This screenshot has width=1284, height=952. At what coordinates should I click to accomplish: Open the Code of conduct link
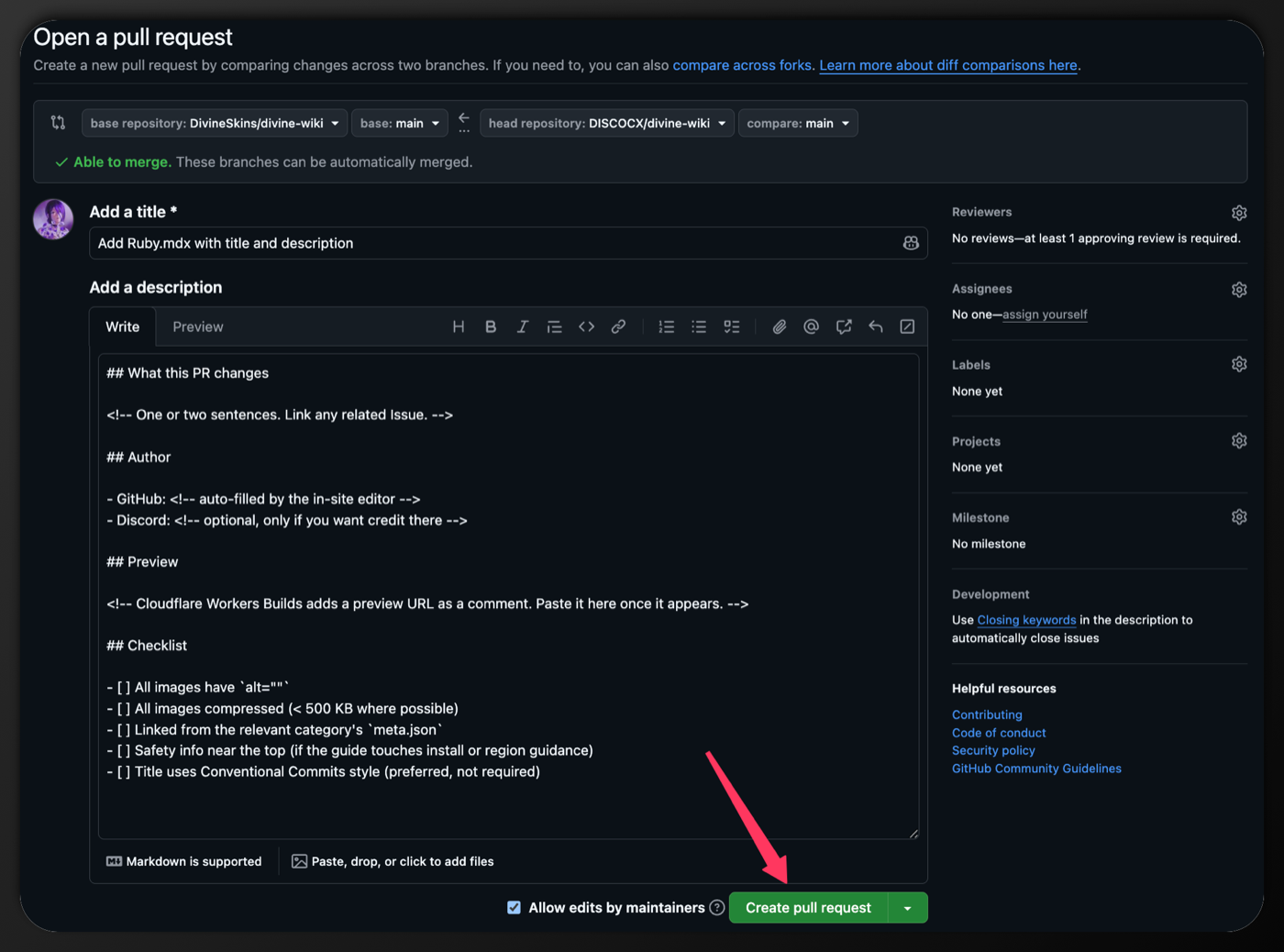(x=999, y=733)
